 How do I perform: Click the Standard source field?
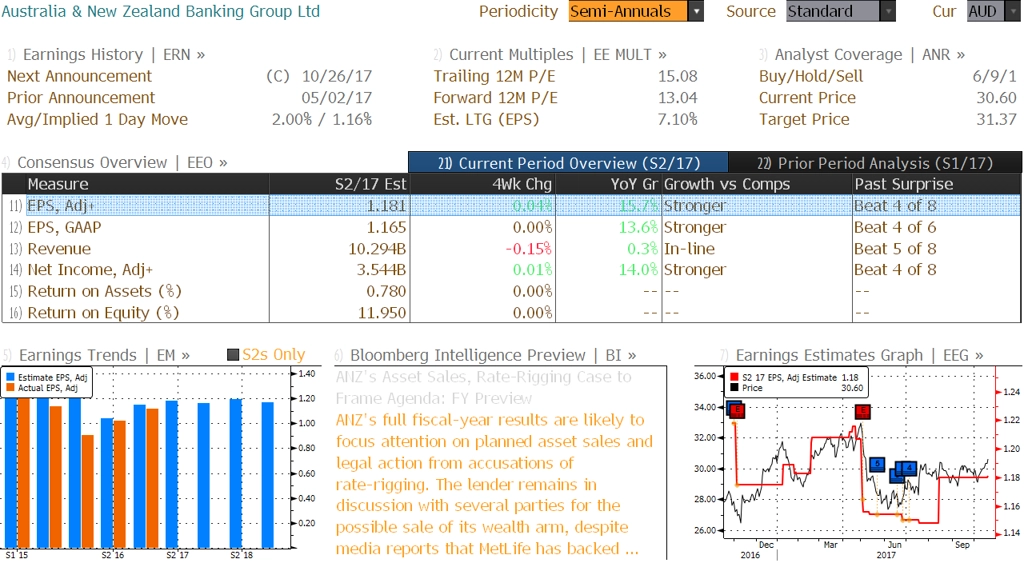(x=832, y=11)
